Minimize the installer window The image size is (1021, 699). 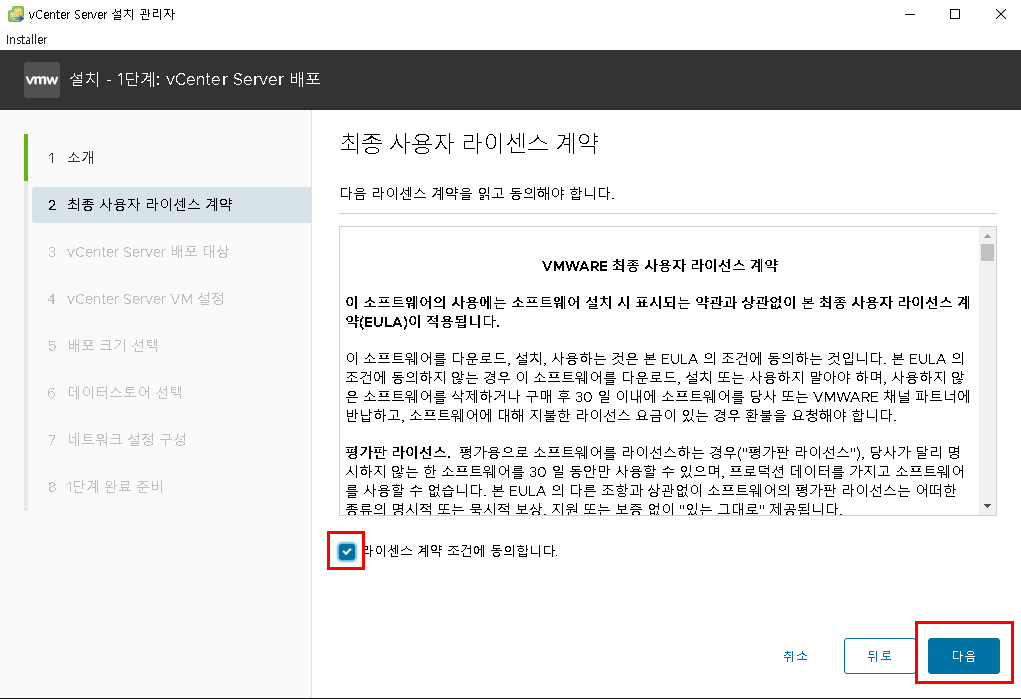tap(910, 14)
